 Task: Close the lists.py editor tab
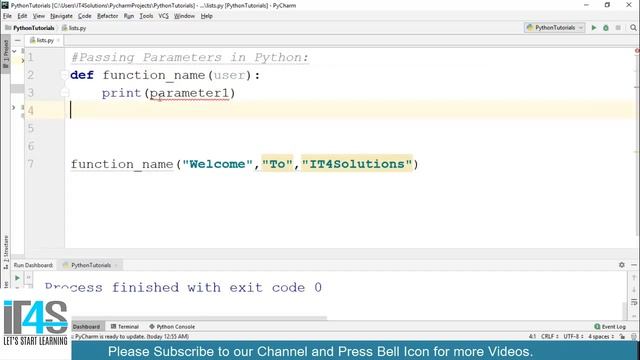58,40
